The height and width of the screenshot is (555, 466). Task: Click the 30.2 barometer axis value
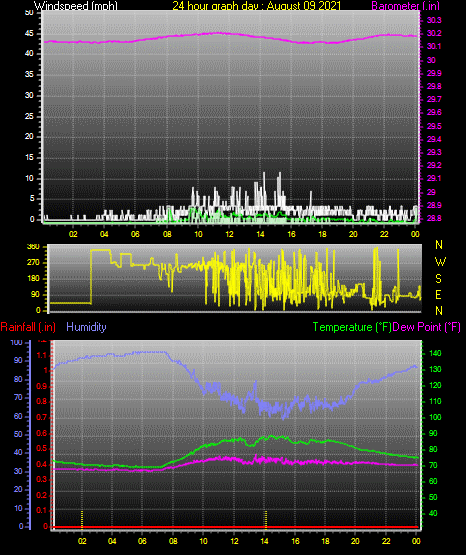point(434,33)
